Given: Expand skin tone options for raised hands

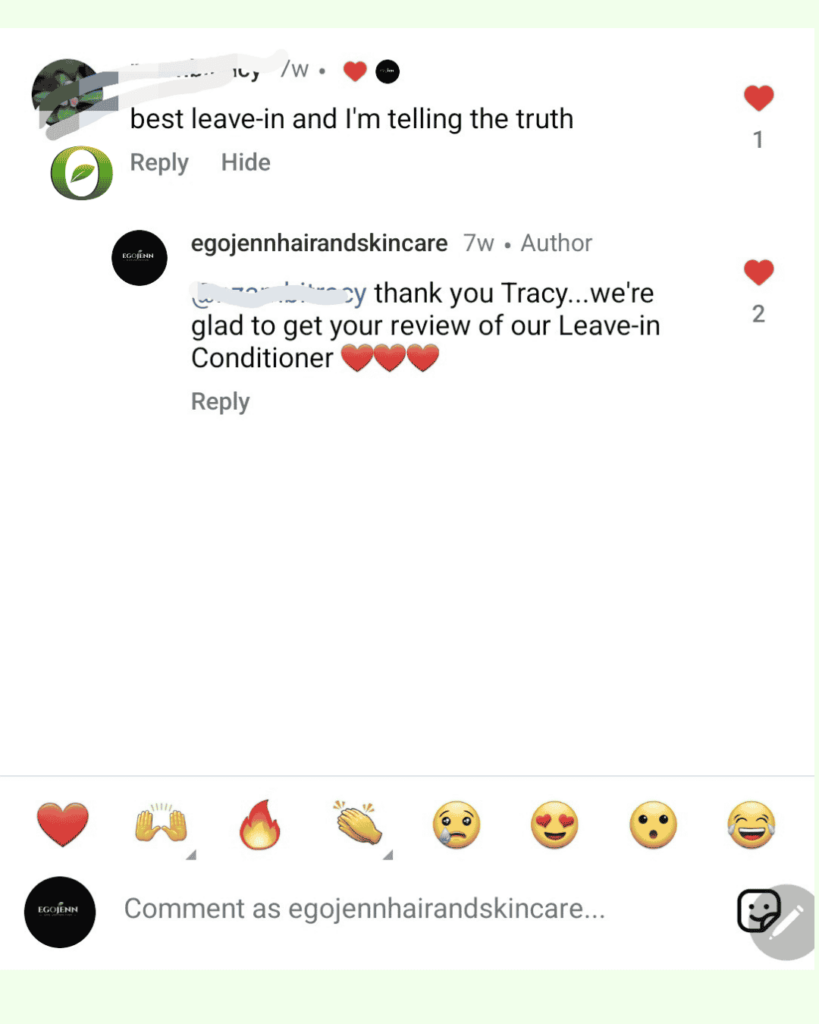Looking at the screenshot, I should point(191,855).
